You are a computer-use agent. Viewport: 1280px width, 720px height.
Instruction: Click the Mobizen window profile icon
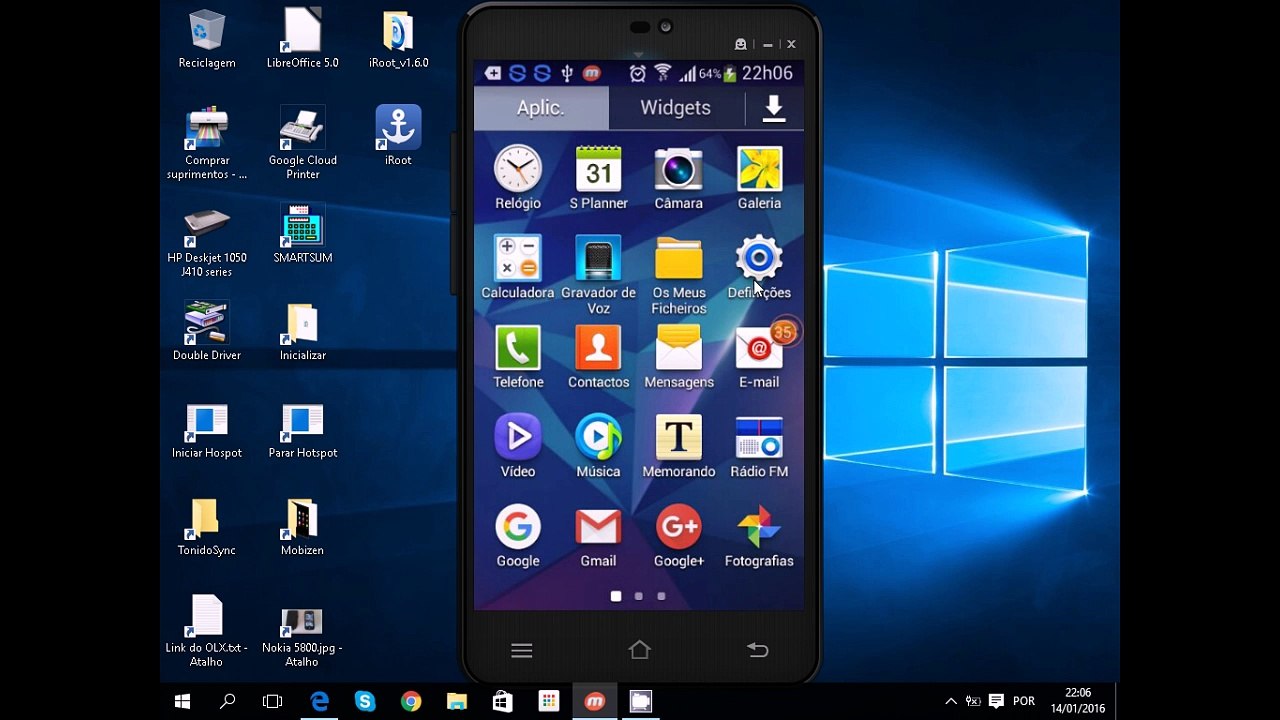click(x=741, y=44)
